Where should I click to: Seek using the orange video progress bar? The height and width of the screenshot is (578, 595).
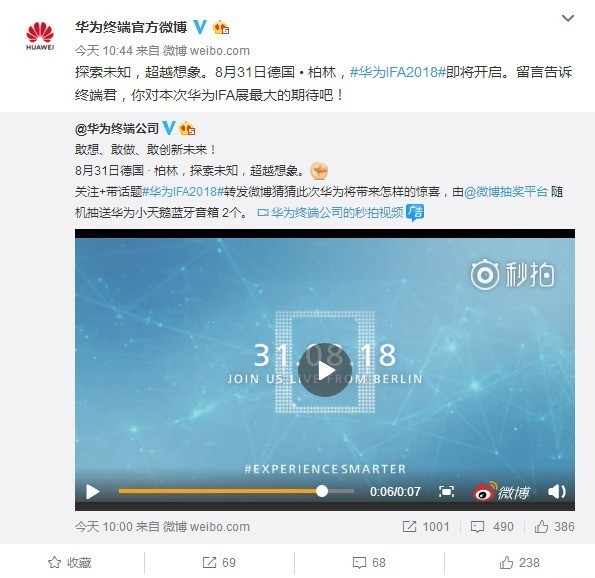point(236,491)
